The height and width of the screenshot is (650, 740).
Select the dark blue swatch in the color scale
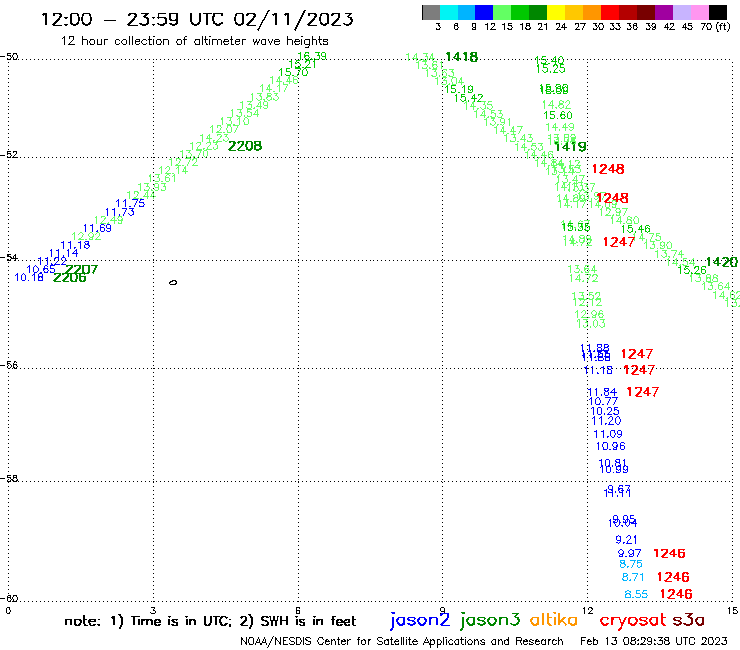[x=484, y=12]
